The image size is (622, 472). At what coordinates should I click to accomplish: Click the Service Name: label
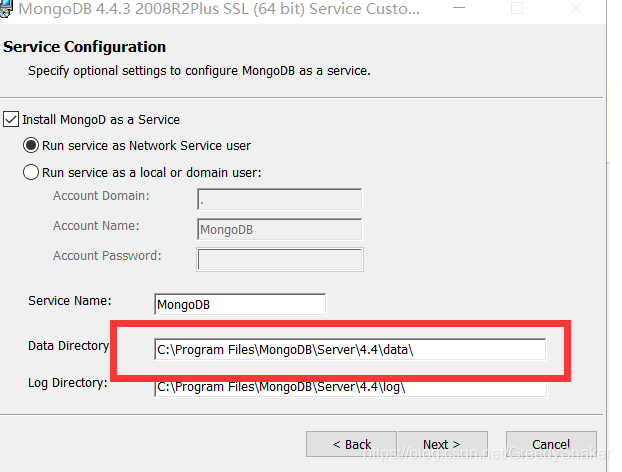point(70,301)
